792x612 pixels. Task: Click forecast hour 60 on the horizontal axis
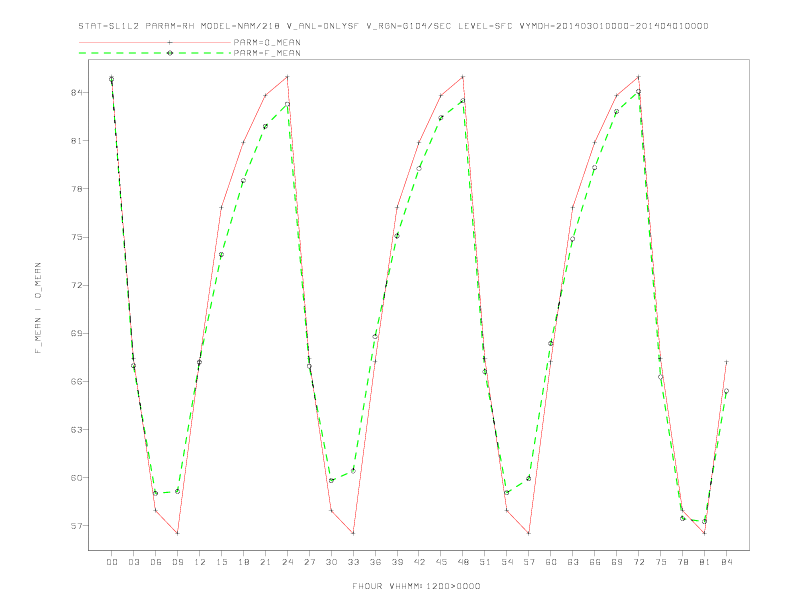551,562
